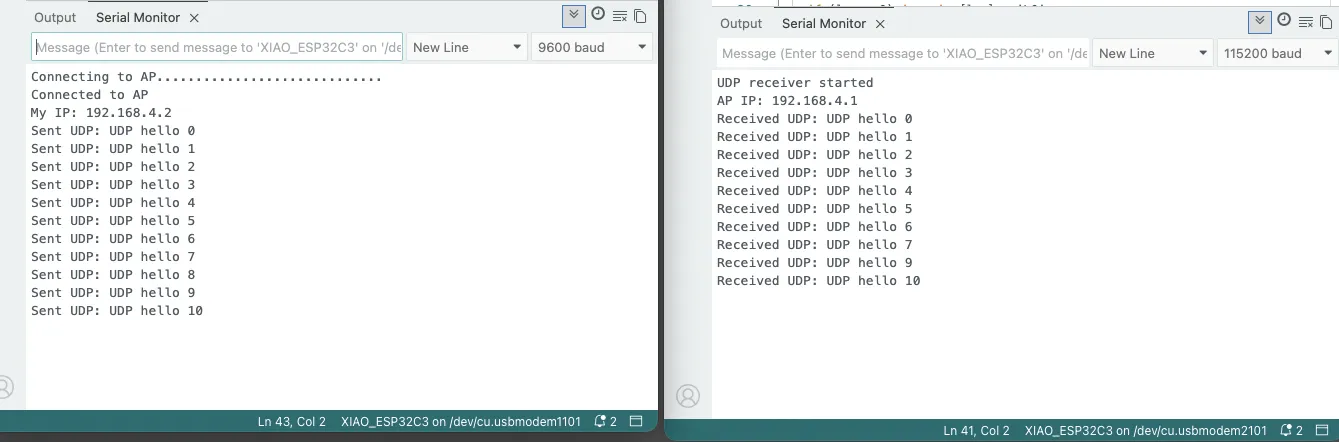
Task: Click Ln 41, Col 2 cursor position
Action: [x=976, y=431]
